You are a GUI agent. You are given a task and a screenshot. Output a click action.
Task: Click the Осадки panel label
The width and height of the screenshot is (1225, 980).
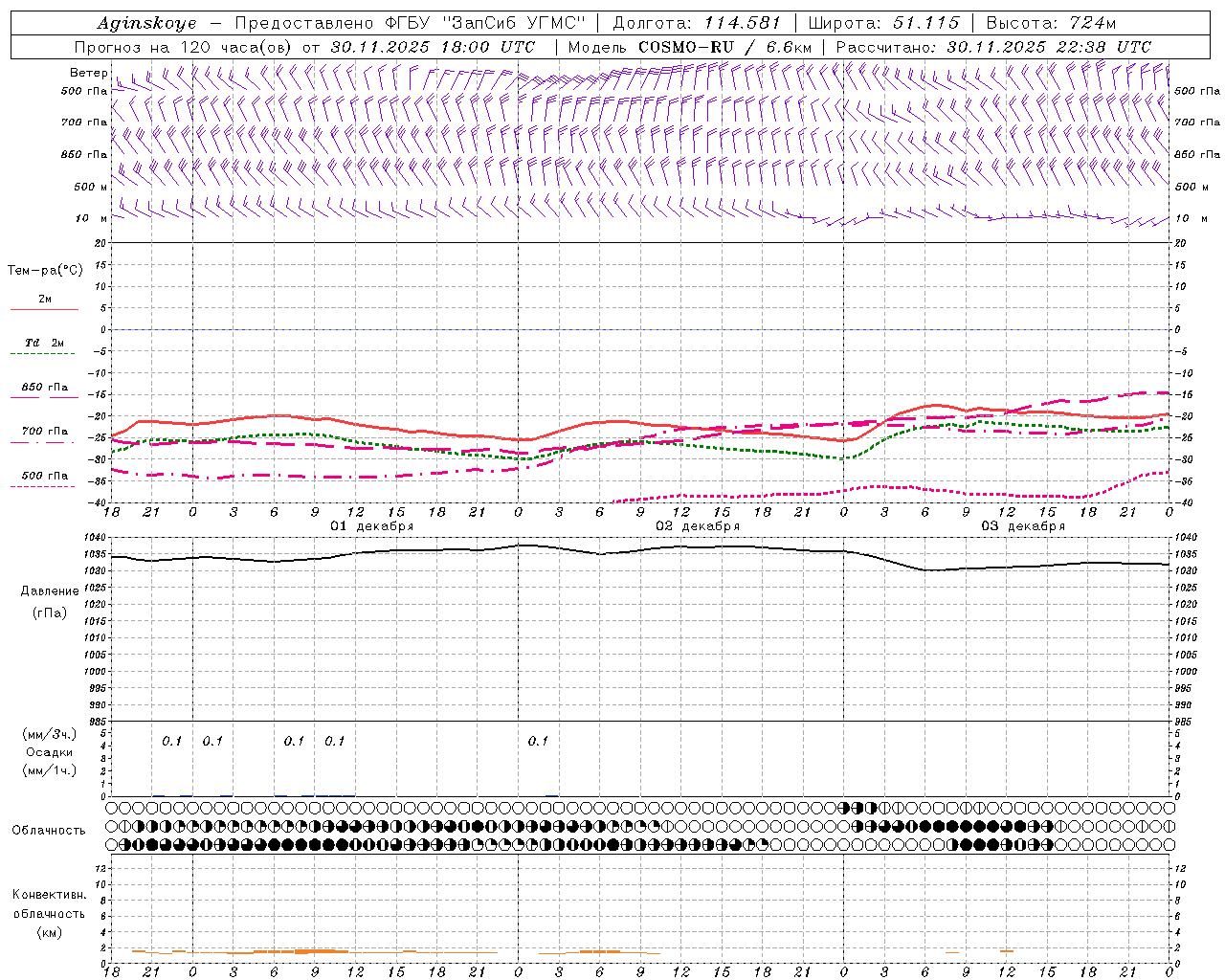click(50, 752)
